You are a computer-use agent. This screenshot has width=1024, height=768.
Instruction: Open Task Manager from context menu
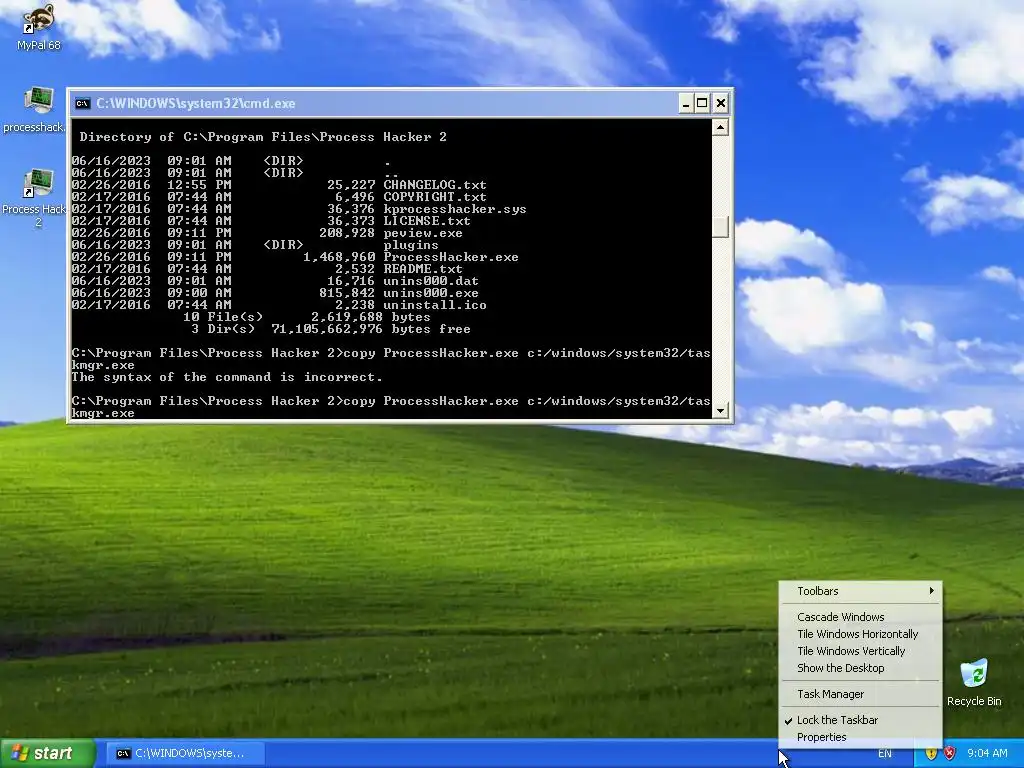(861, 694)
